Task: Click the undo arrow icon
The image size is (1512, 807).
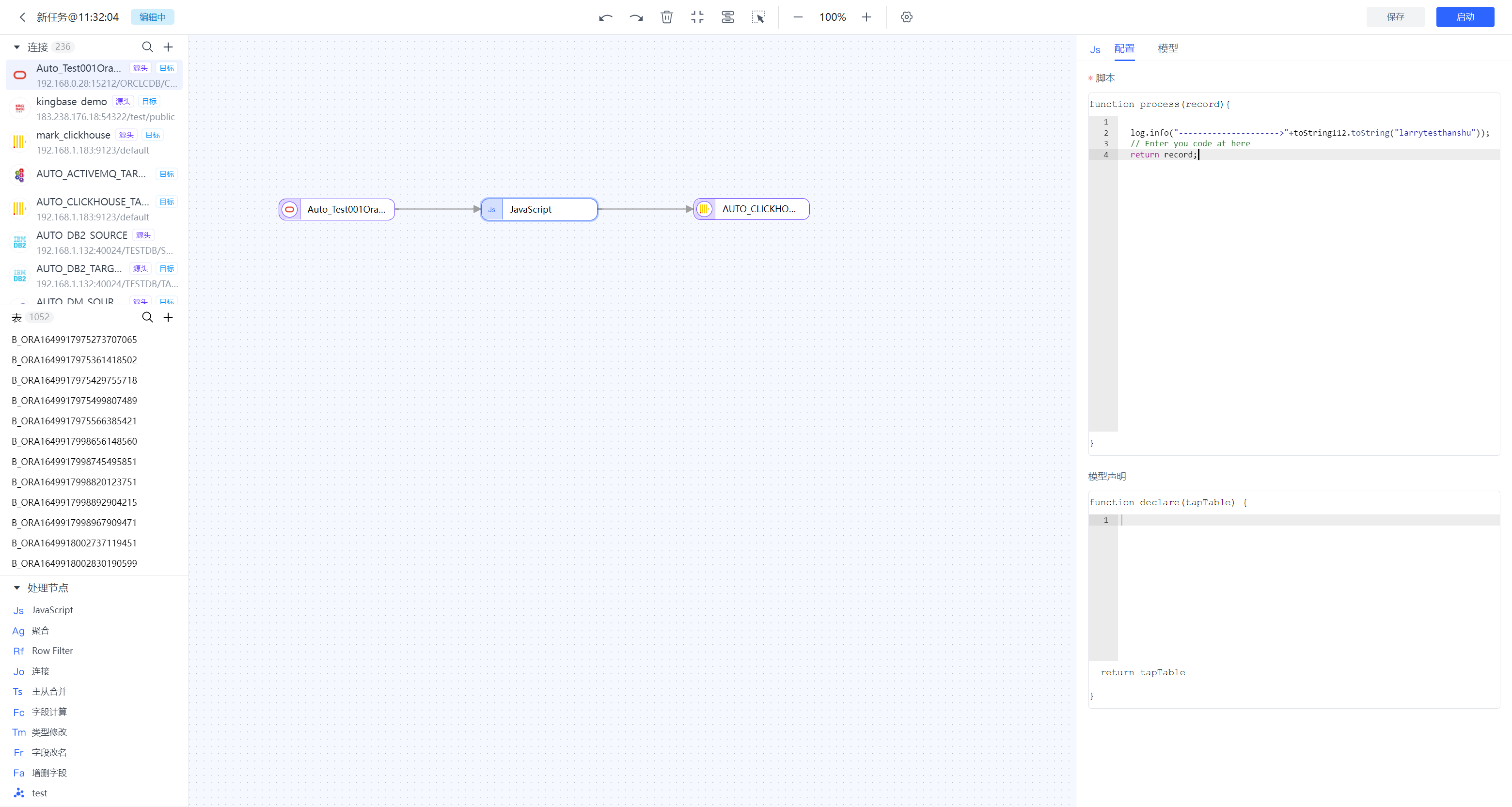Action: coord(605,17)
